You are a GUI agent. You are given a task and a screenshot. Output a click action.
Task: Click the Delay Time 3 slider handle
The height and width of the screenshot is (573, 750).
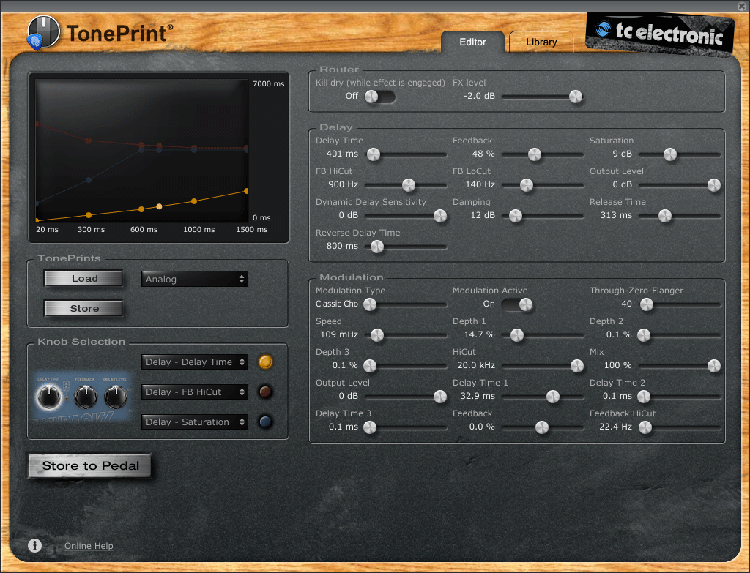[x=369, y=427]
